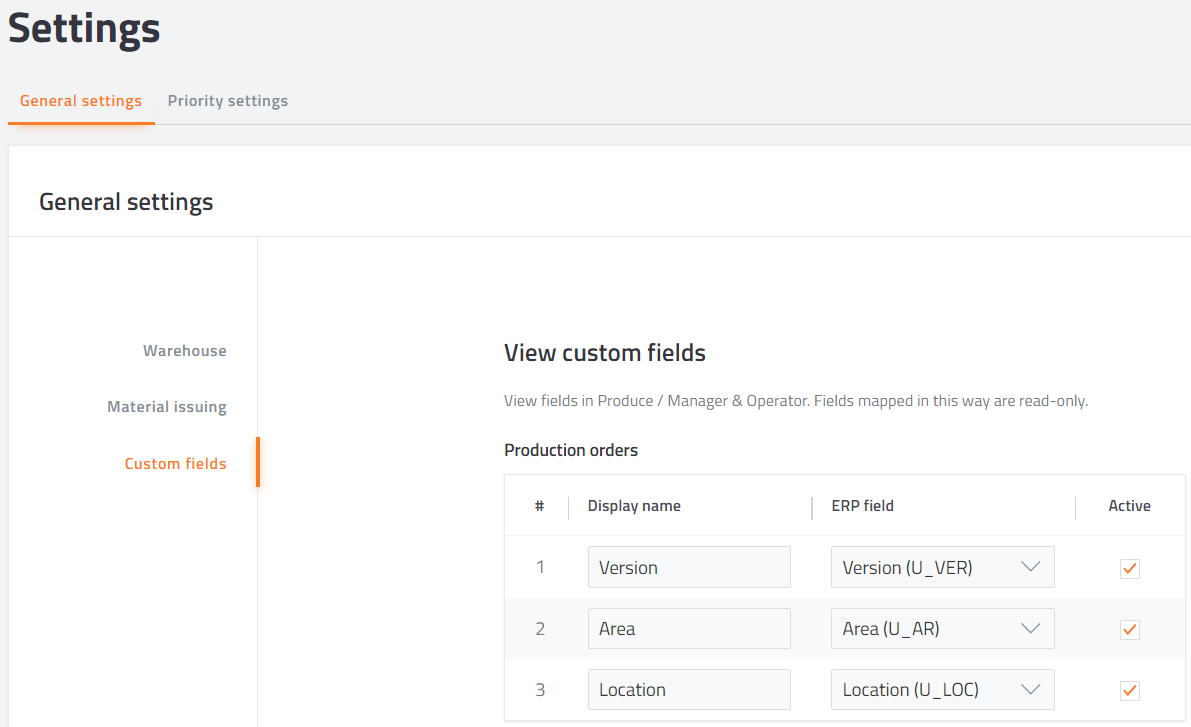Click the ERP field column header
The height and width of the screenshot is (727, 1191).
[862, 506]
